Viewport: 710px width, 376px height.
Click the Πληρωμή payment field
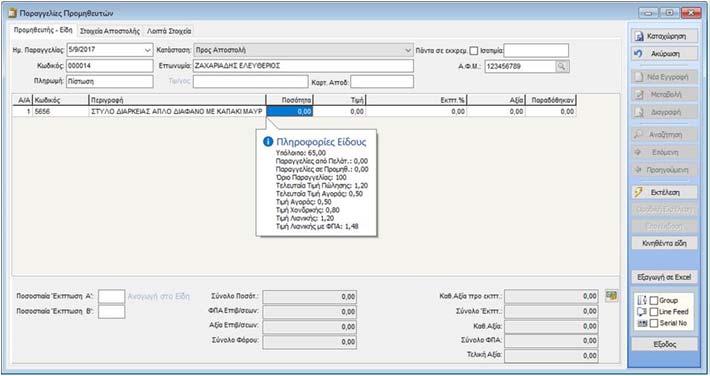tap(110, 82)
